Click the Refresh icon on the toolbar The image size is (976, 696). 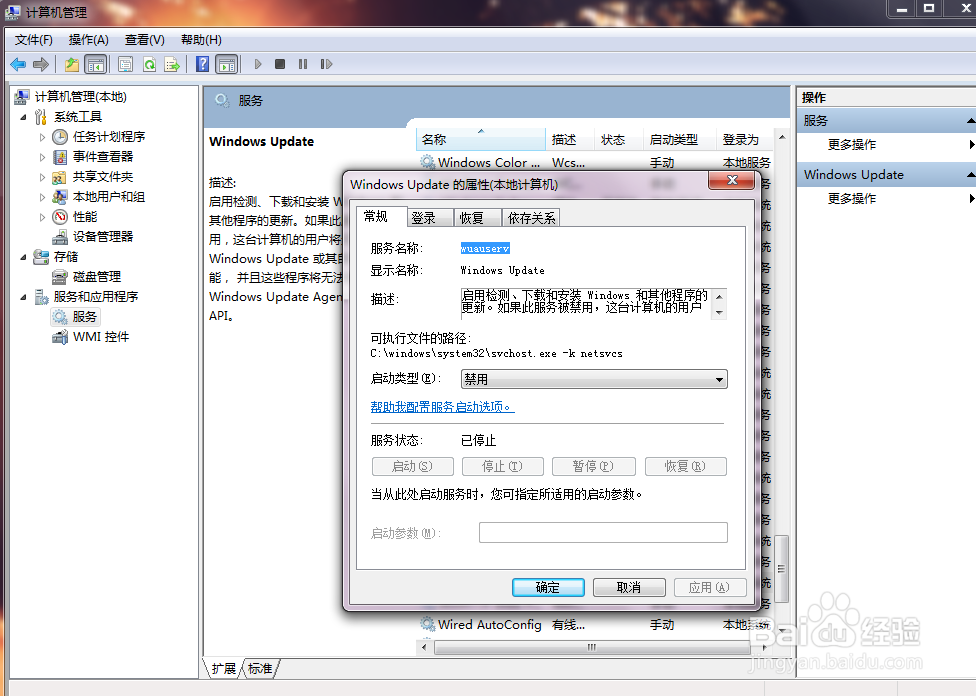[148, 63]
